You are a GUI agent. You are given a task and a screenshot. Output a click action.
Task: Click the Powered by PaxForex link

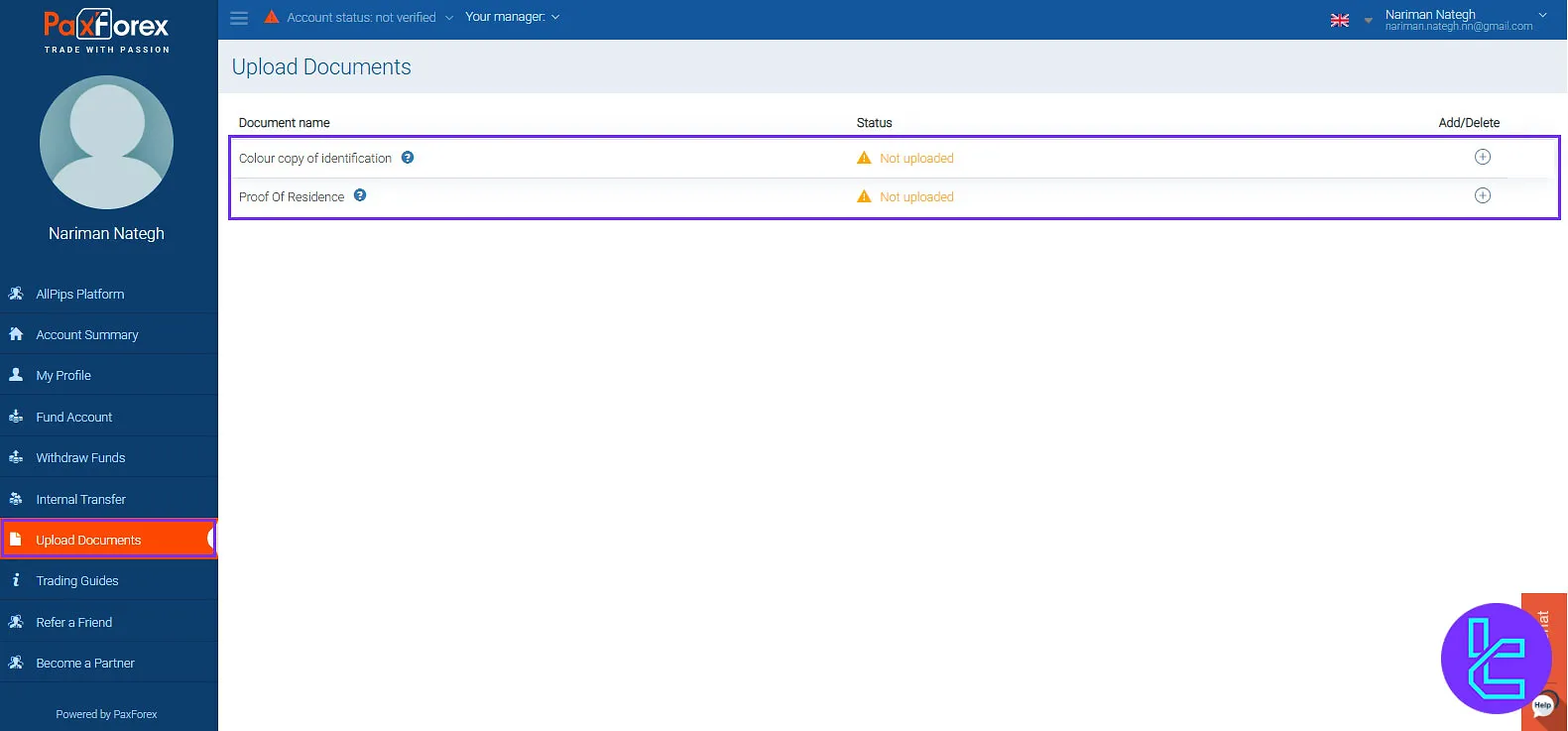107,714
